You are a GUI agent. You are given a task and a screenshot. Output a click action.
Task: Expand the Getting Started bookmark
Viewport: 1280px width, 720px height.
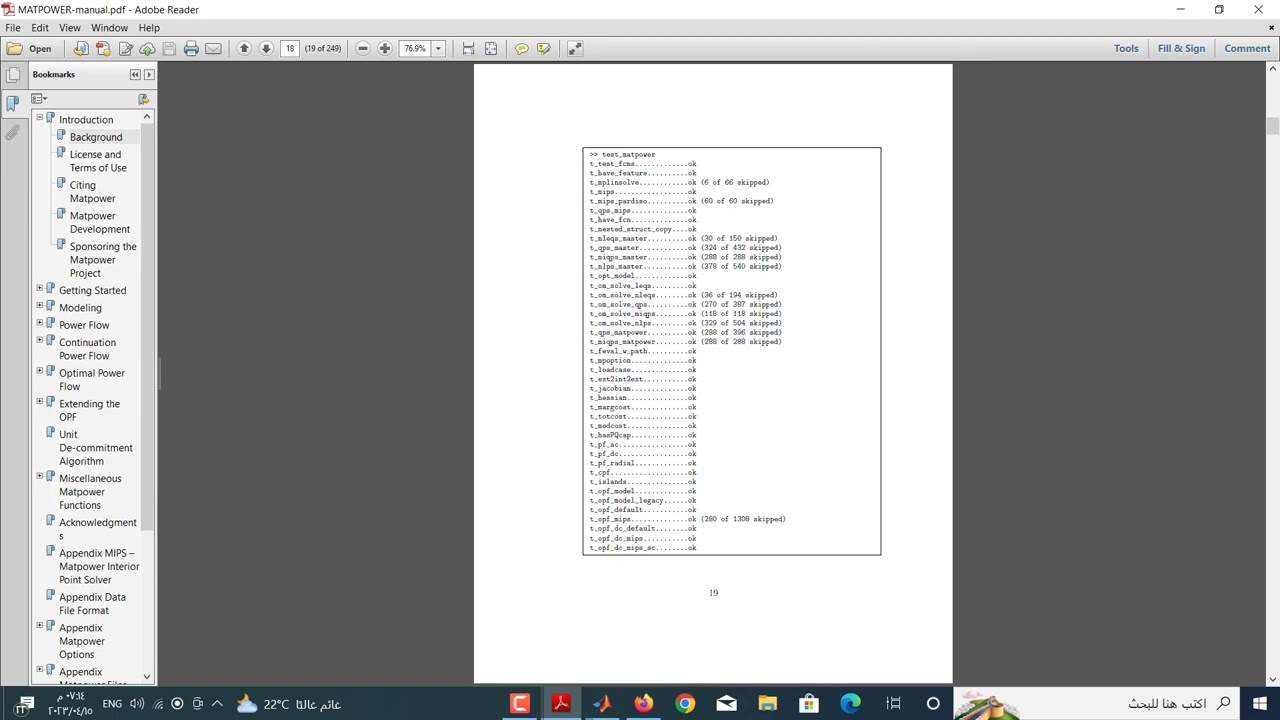tap(39, 290)
